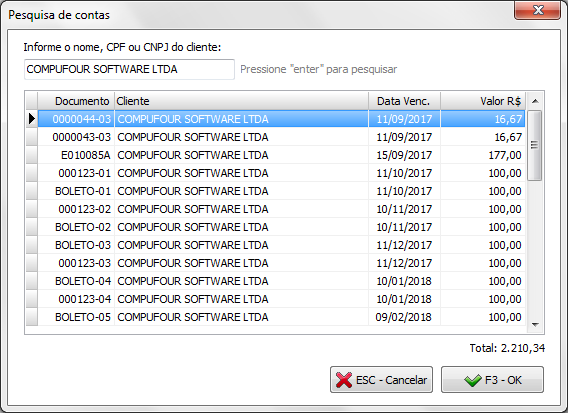The image size is (568, 413).
Task: Confirm with the F3 - OK button
Action: [492, 380]
